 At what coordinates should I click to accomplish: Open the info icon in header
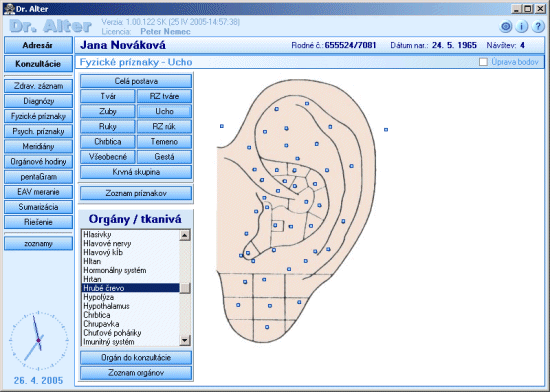coord(522,27)
